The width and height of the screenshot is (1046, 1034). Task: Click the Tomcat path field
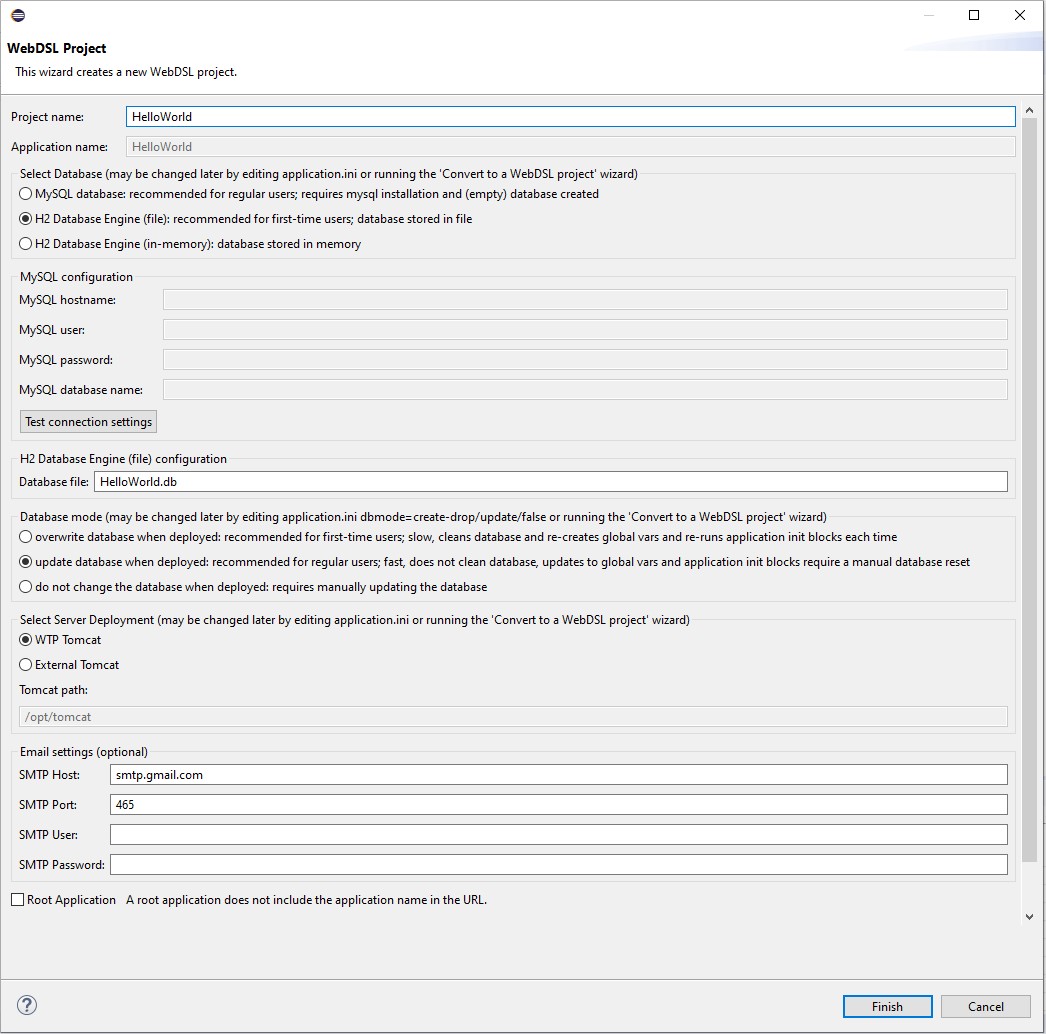click(x=513, y=716)
